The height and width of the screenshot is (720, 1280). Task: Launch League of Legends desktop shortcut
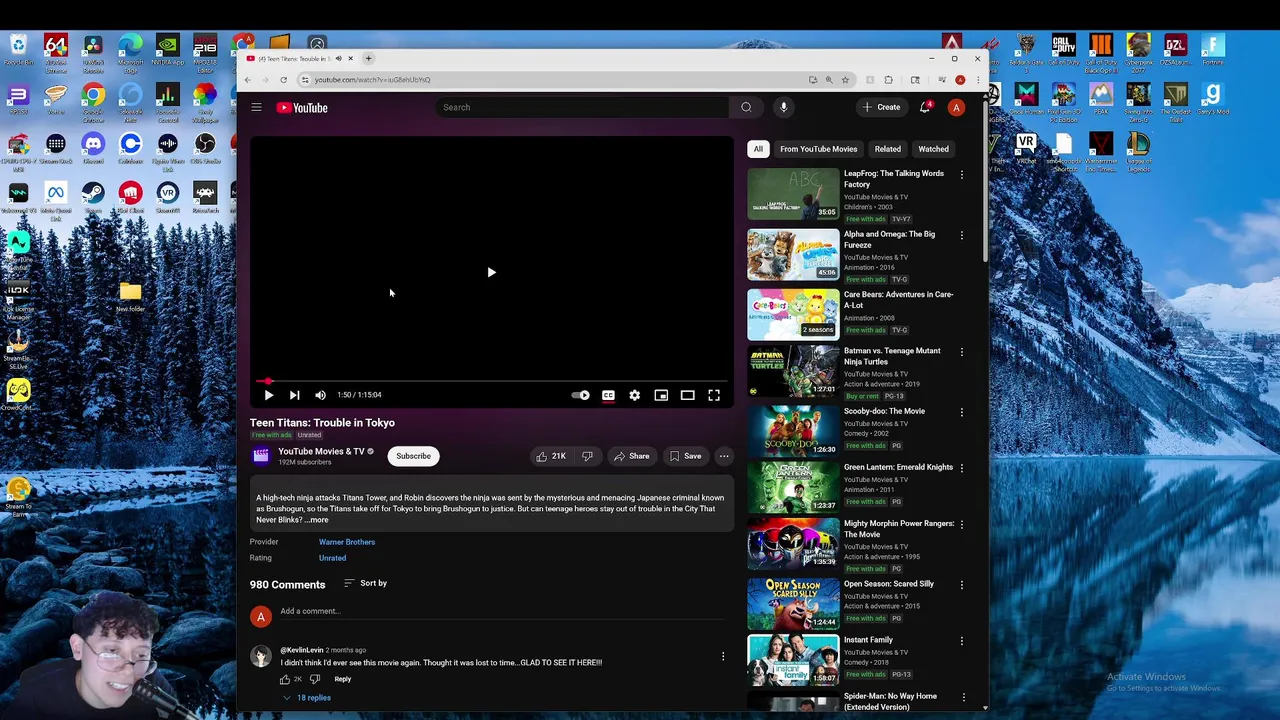click(x=1138, y=151)
